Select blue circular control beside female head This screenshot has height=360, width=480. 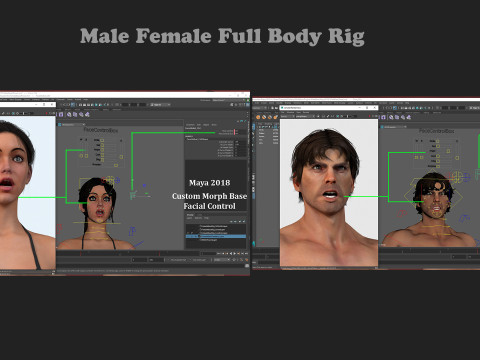point(117,180)
